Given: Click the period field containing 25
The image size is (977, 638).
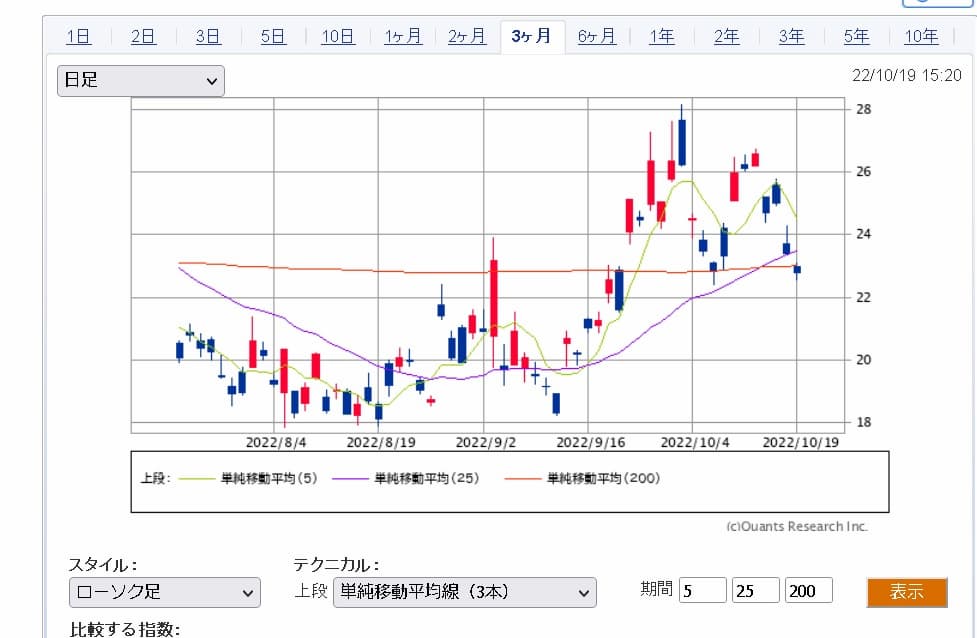Looking at the screenshot, I should 755,591.
